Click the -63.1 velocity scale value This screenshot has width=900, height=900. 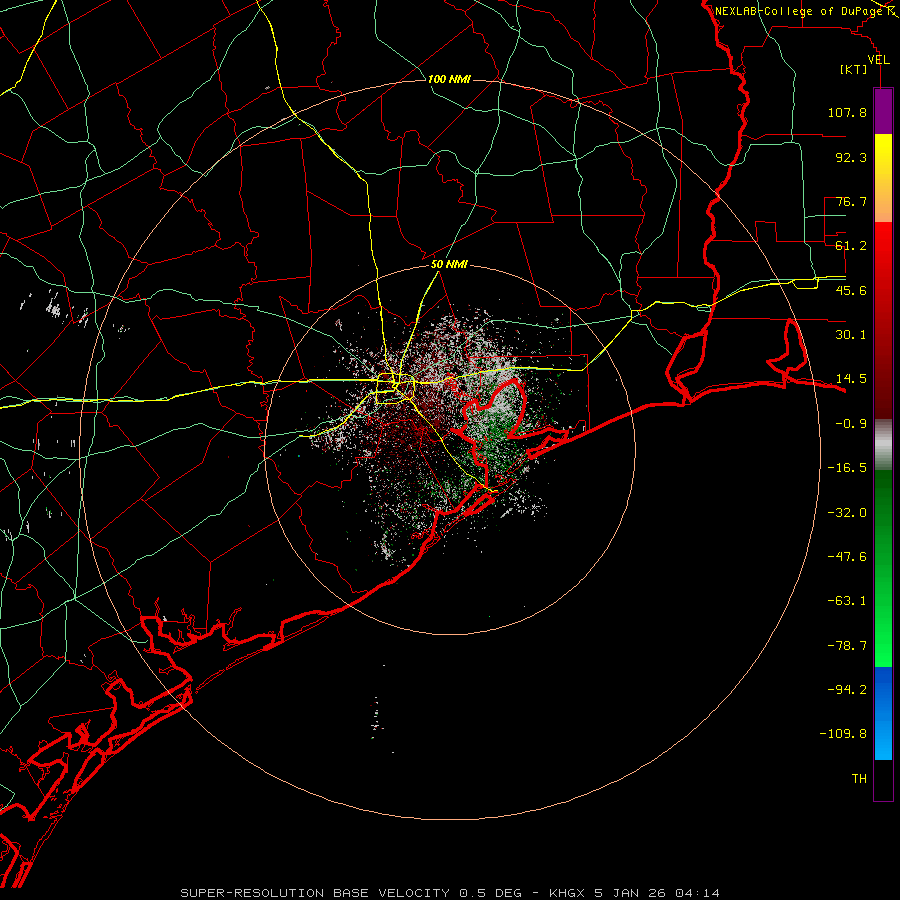coord(847,601)
